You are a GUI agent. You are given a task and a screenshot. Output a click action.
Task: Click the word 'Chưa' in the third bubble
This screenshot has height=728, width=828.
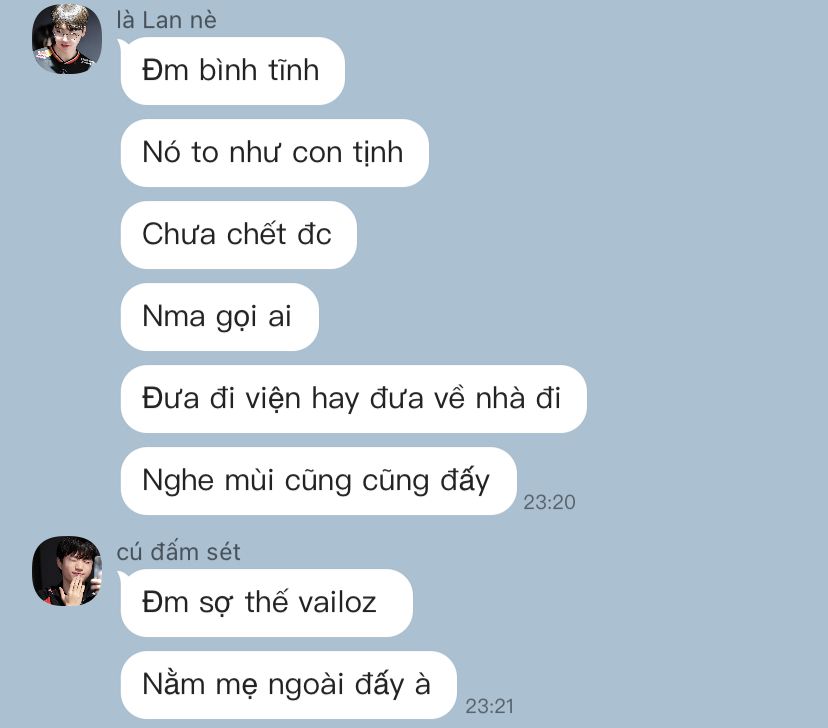click(x=179, y=234)
